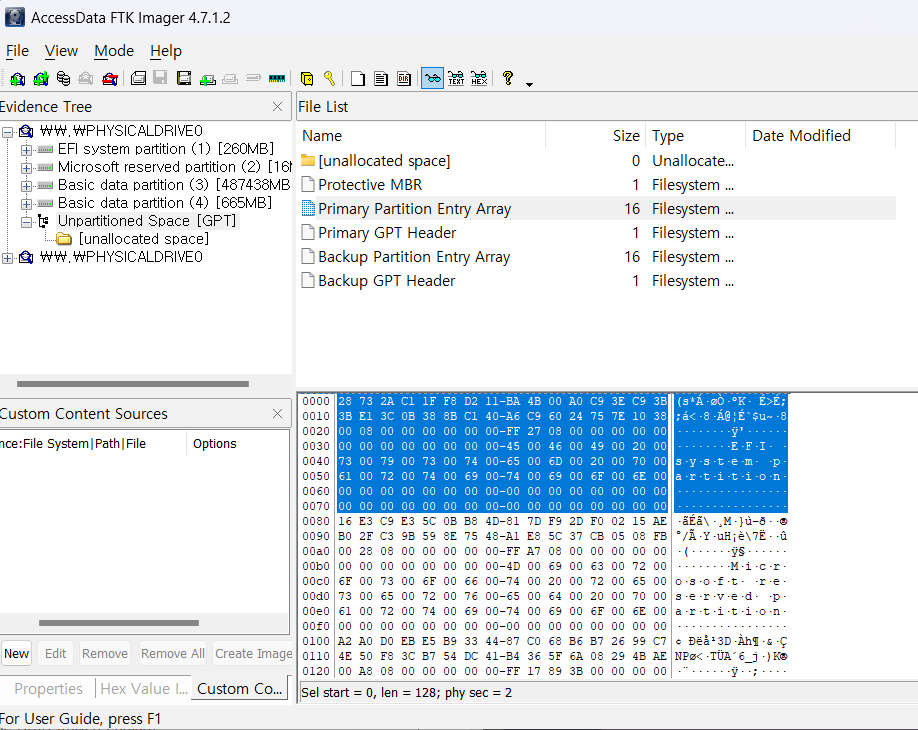Click the yellow question mark help icon

[x=508, y=78]
